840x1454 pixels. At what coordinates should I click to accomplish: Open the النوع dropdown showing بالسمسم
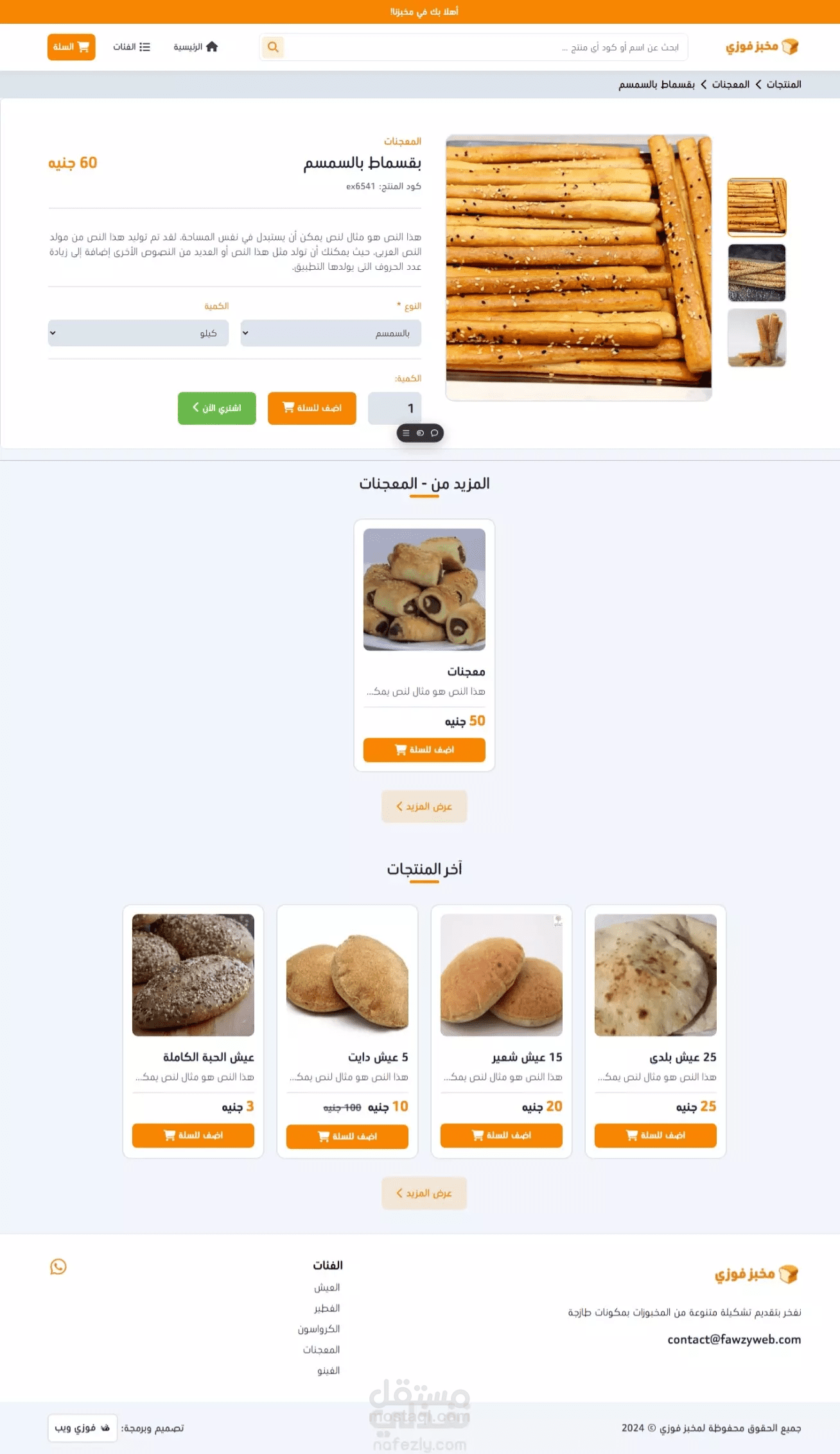(331, 333)
